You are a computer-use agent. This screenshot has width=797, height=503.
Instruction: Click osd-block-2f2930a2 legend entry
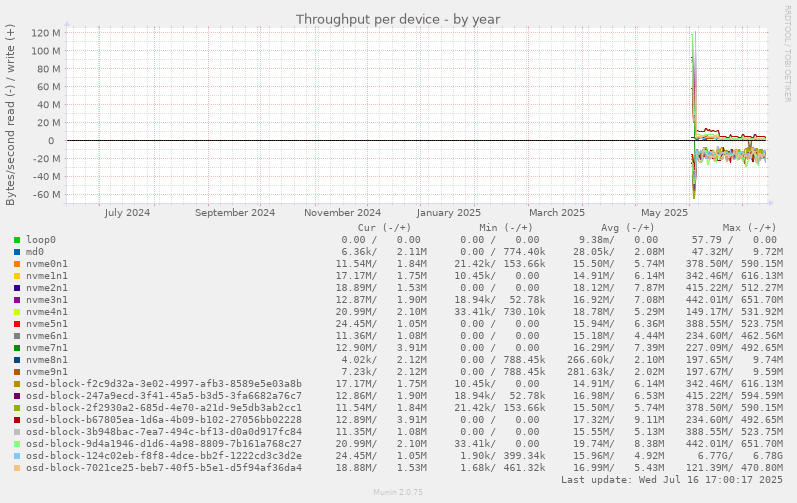coord(164,407)
